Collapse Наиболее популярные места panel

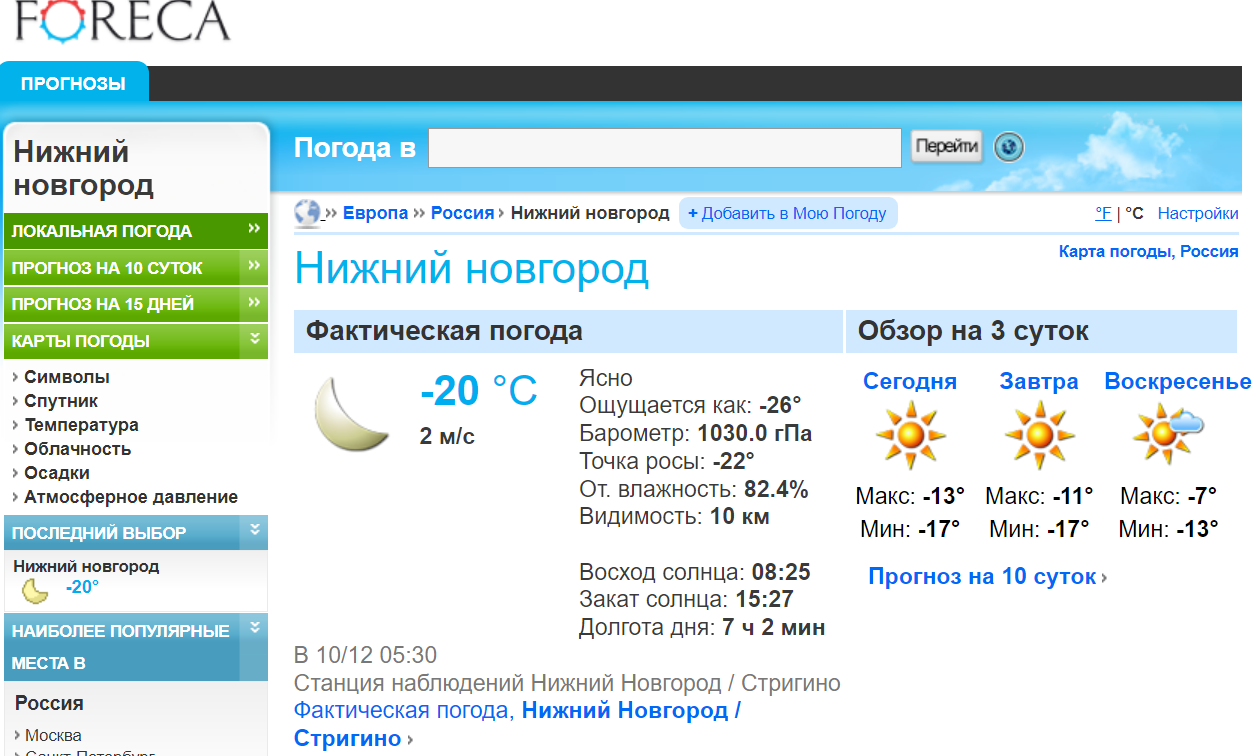tap(254, 629)
